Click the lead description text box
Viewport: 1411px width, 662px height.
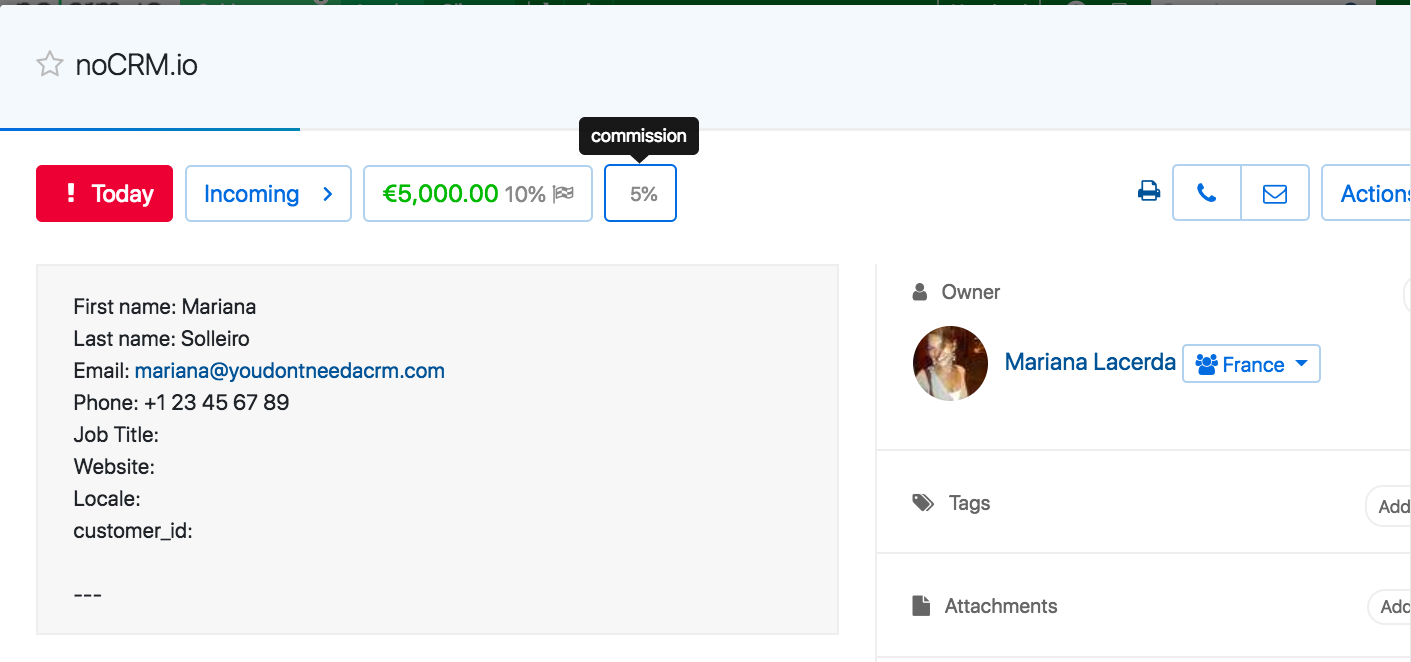(x=437, y=450)
